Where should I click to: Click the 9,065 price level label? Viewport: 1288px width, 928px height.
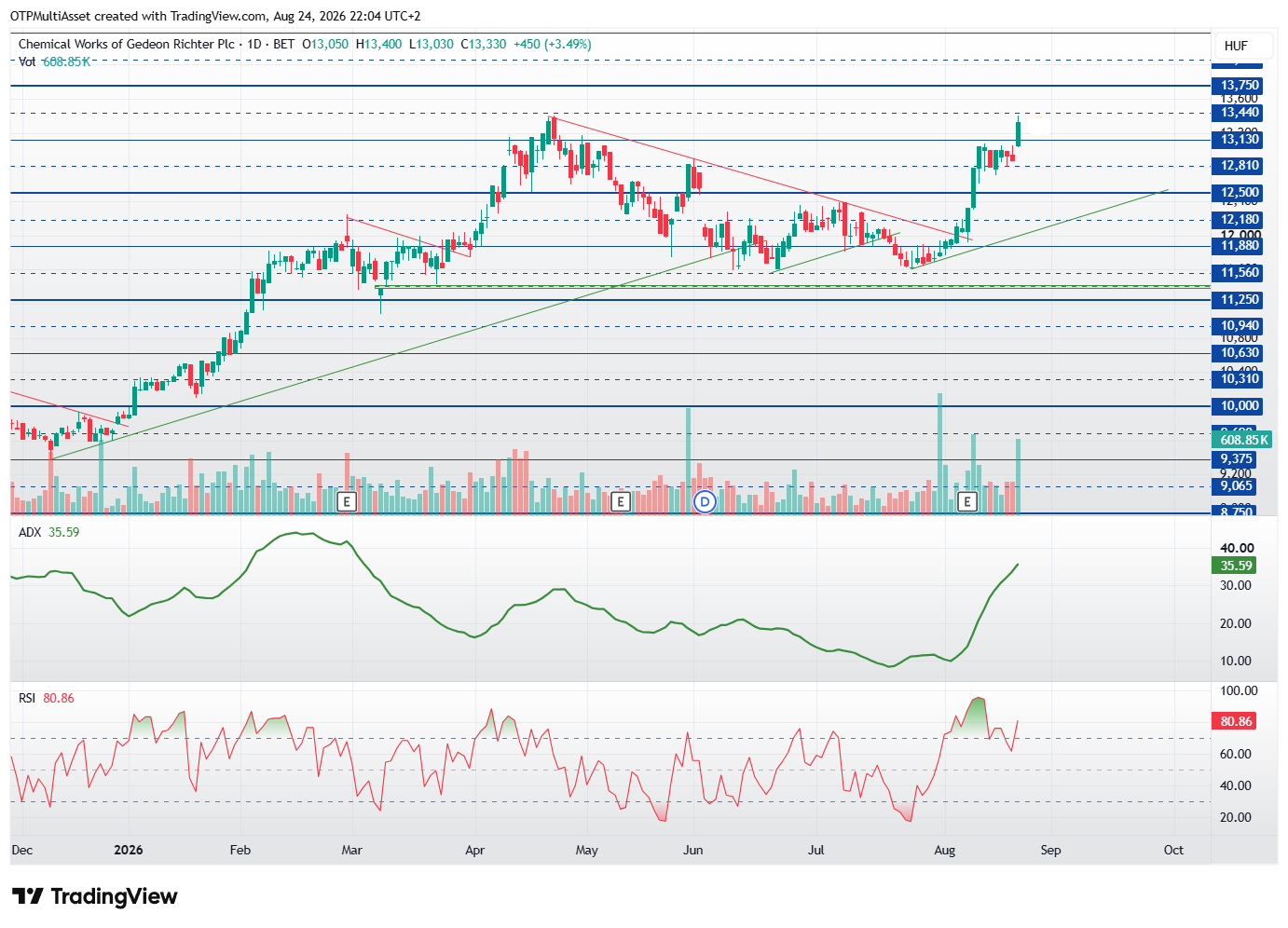click(1236, 486)
